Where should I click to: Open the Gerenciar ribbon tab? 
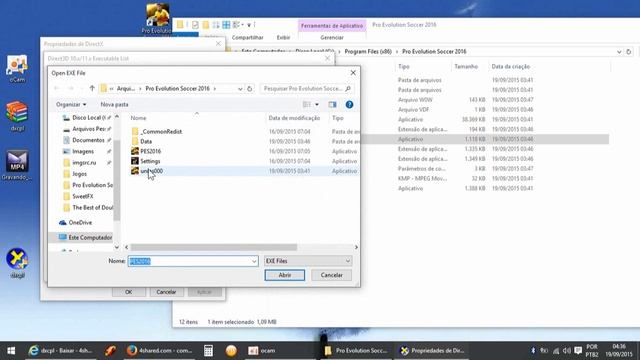tap(332, 38)
